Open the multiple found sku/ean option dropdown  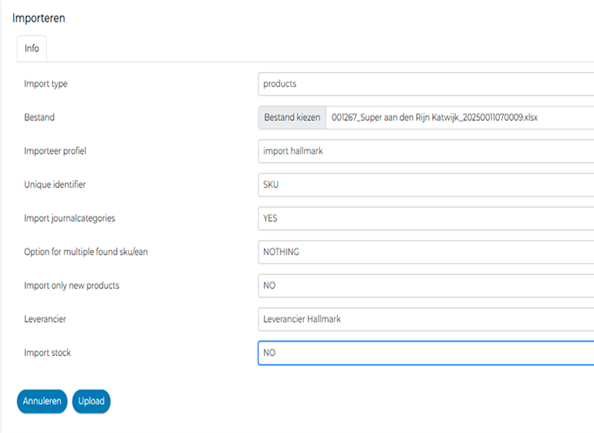[x=426, y=252]
